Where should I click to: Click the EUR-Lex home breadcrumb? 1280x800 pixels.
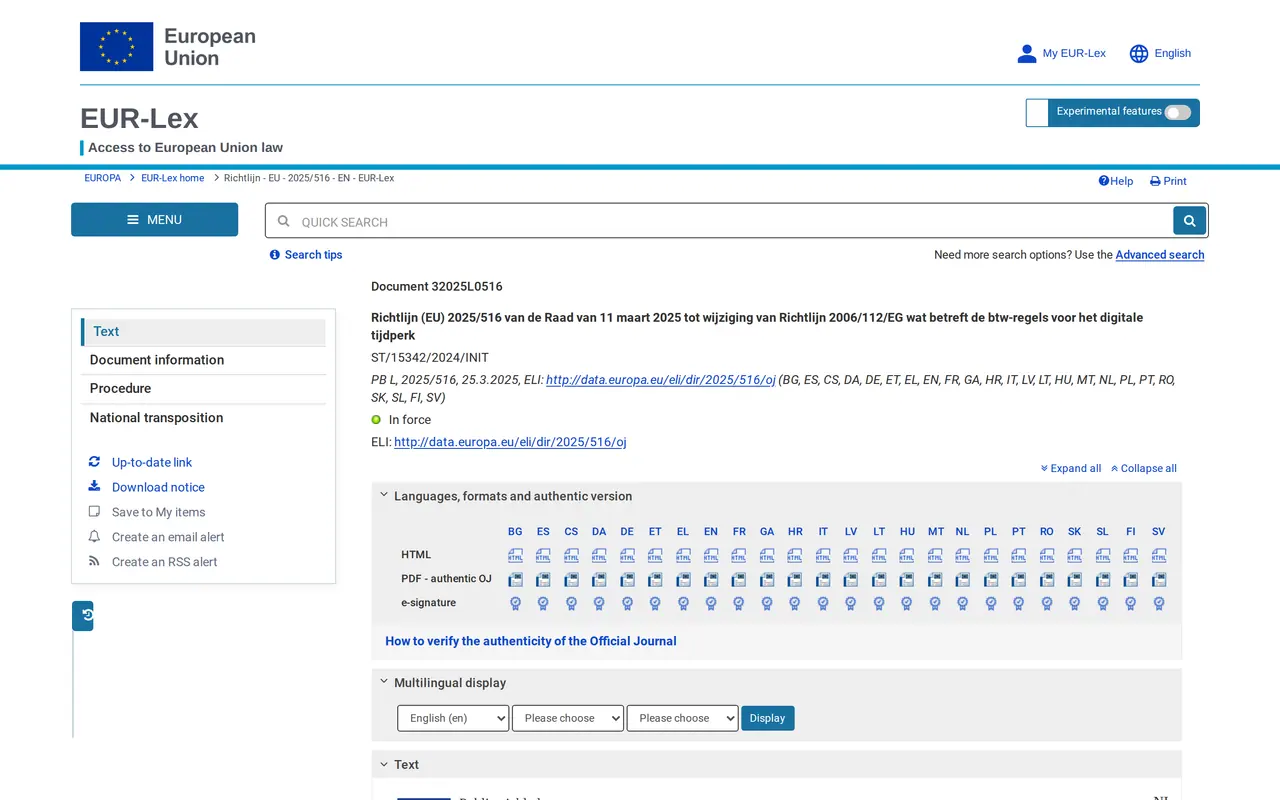point(172,178)
